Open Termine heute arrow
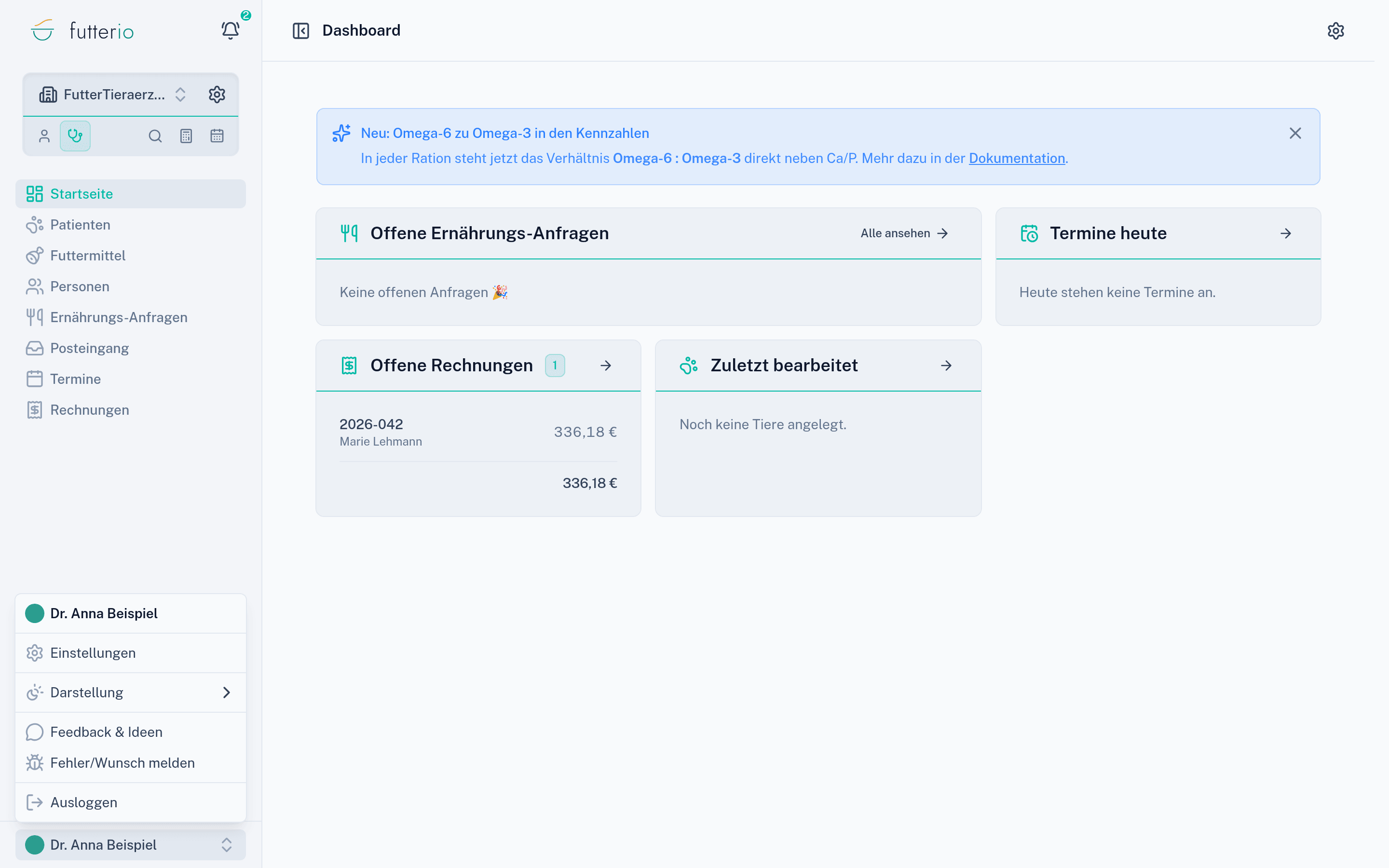 point(1285,233)
